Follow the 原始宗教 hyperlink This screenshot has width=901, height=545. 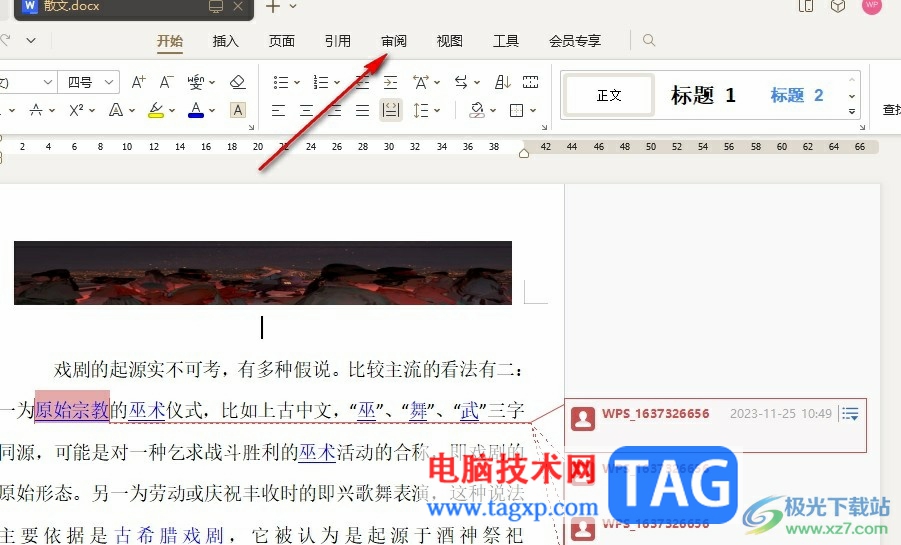(72, 410)
